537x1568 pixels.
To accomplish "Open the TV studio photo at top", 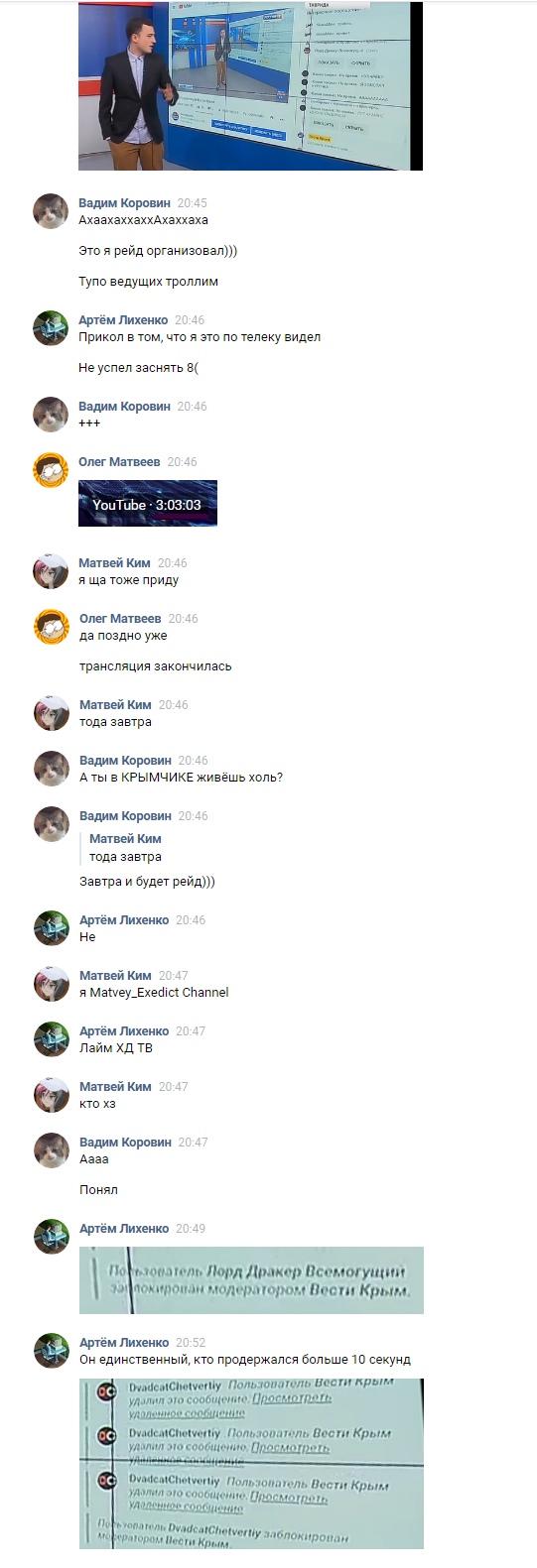I will (x=250, y=85).
